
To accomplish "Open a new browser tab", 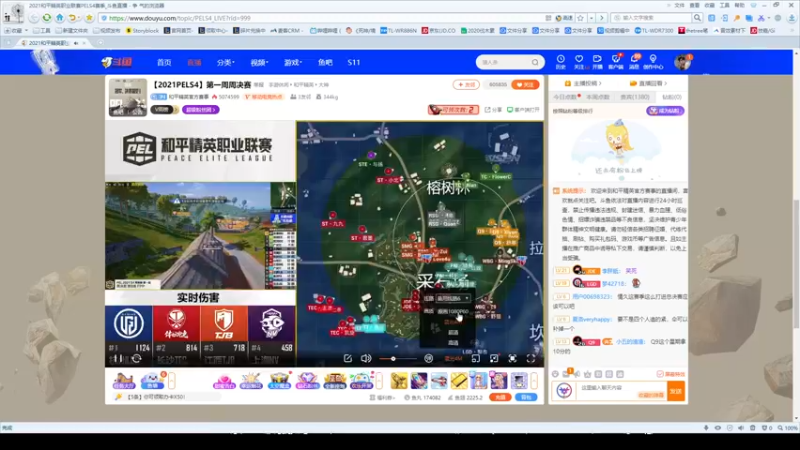I will tap(100, 43).
